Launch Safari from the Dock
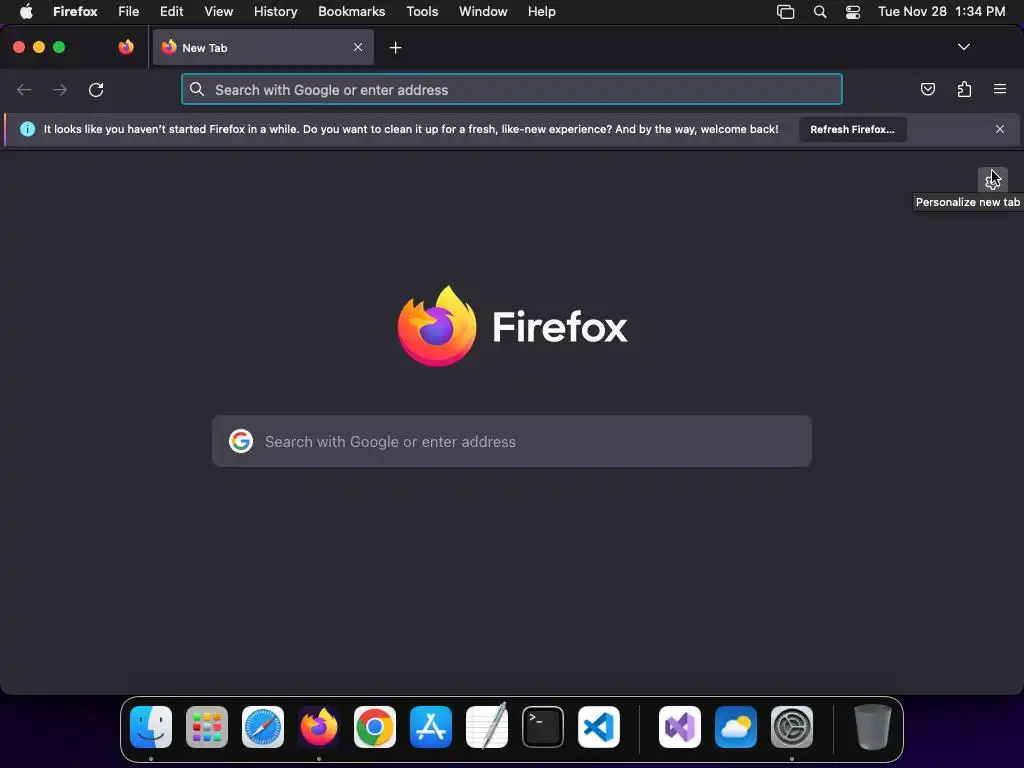The height and width of the screenshot is (768, 1024). click(263, 727)
